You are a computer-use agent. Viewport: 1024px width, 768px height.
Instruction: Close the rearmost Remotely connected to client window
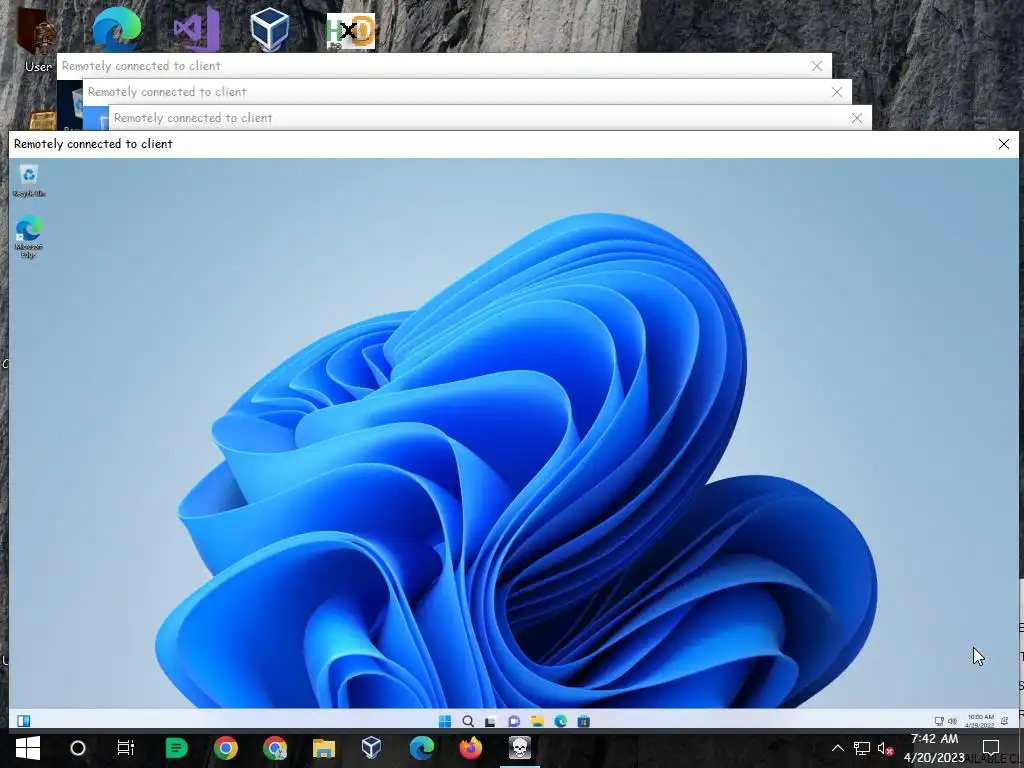click(x=817, y=66)
